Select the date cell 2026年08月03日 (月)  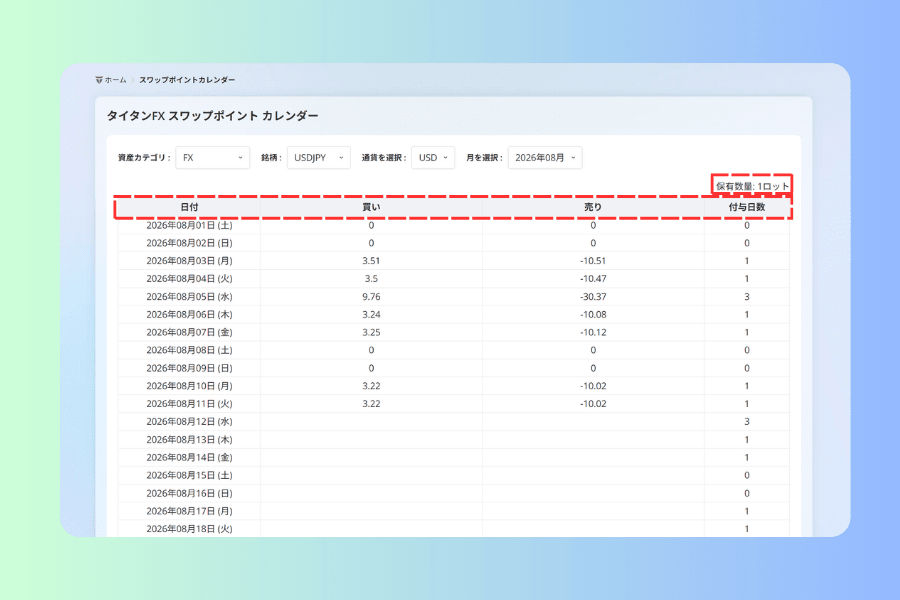189,261
